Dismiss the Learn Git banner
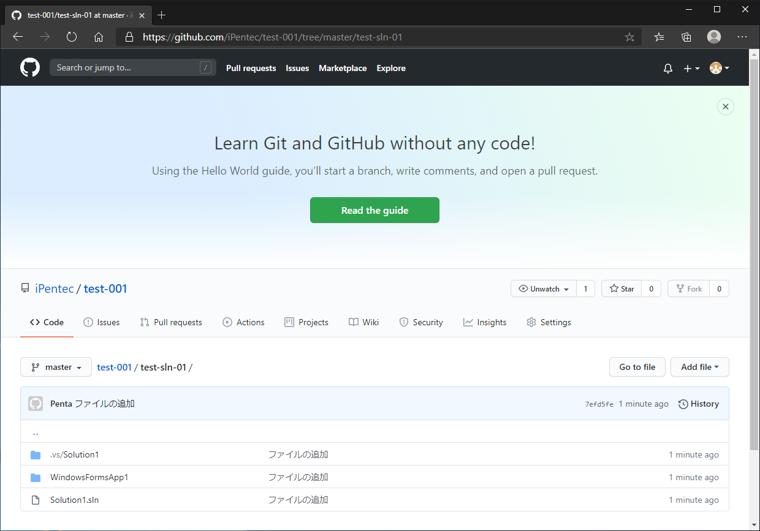 tap(725, 107)
